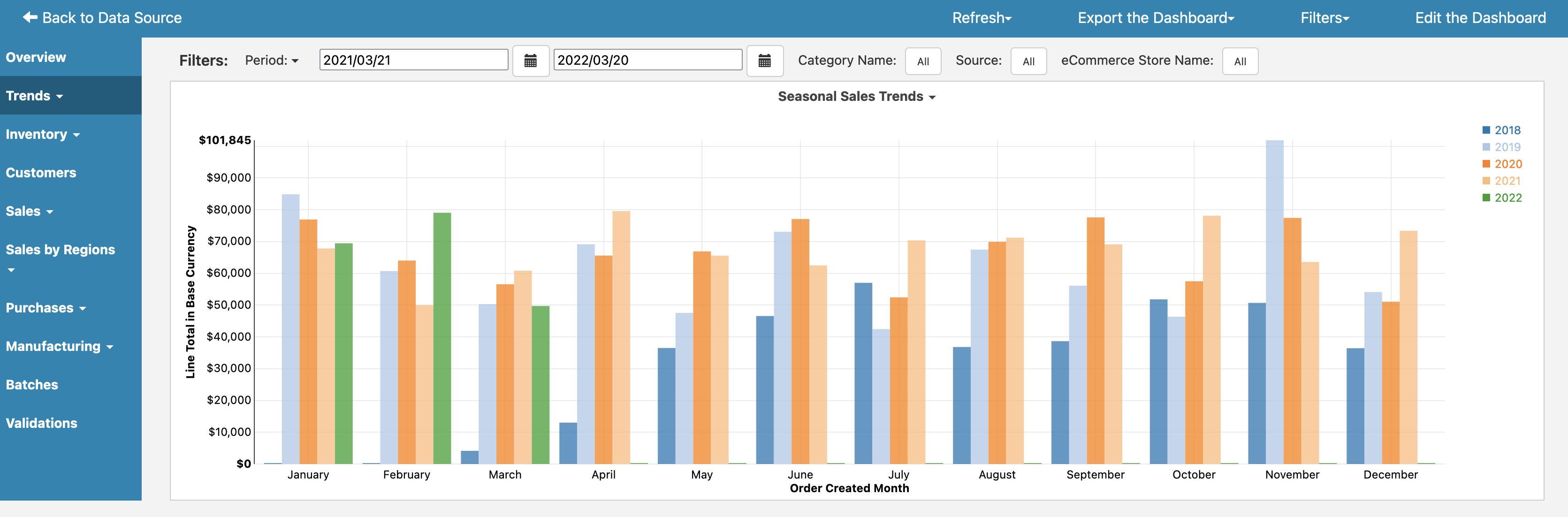Viewport: 1568px width, 517px height.
Task: Click the May 2020 orange bar
Action: point(702,357)
